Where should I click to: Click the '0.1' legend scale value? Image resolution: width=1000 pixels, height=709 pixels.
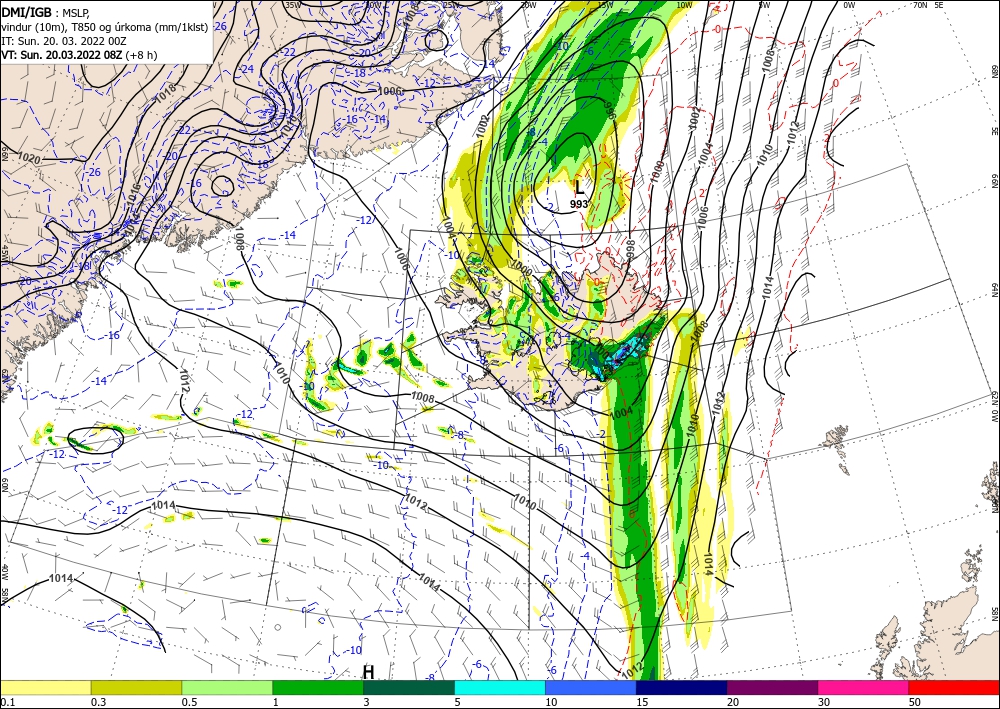click(x=7, y=702)
